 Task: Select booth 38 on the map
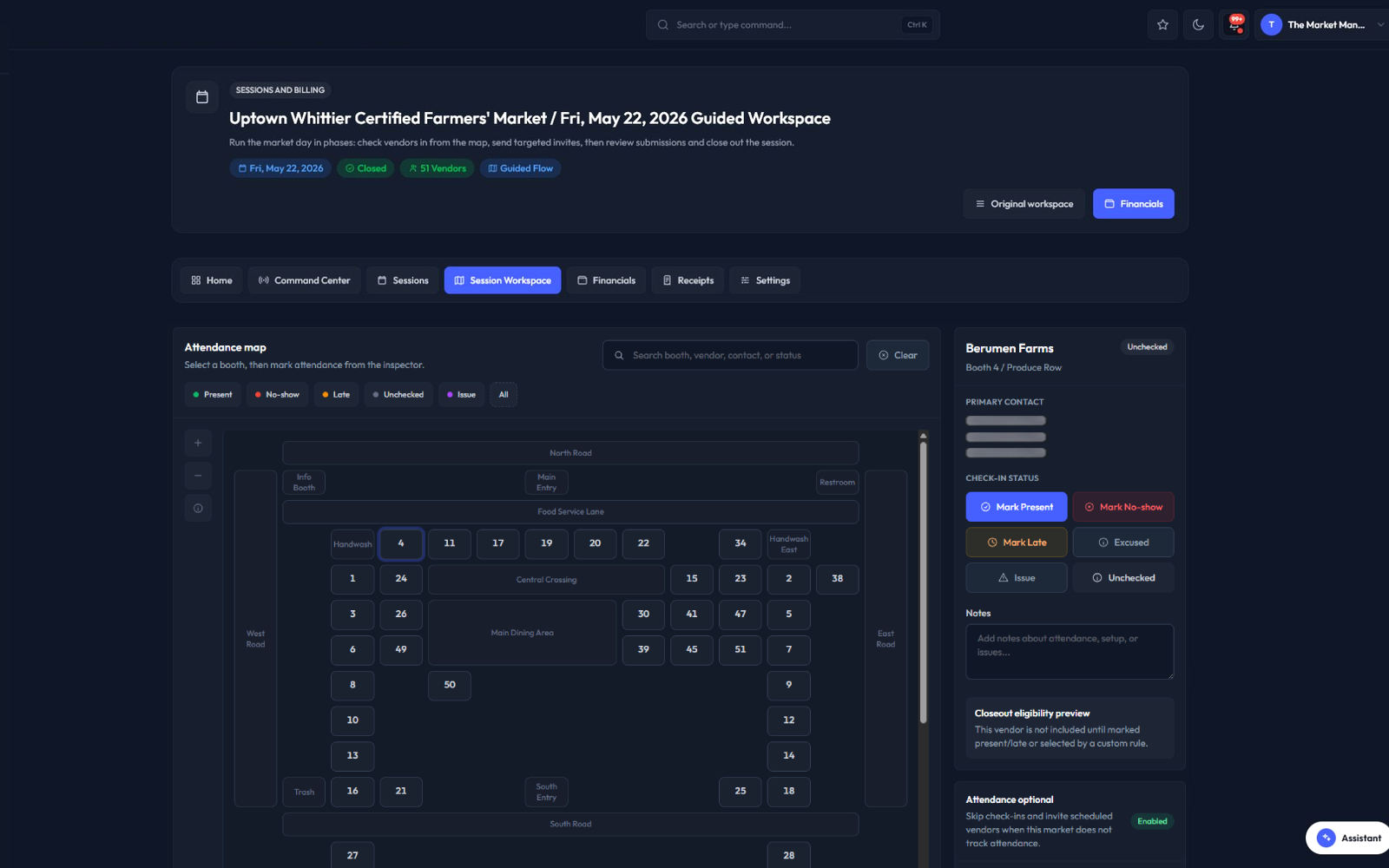tap(837, 579)
